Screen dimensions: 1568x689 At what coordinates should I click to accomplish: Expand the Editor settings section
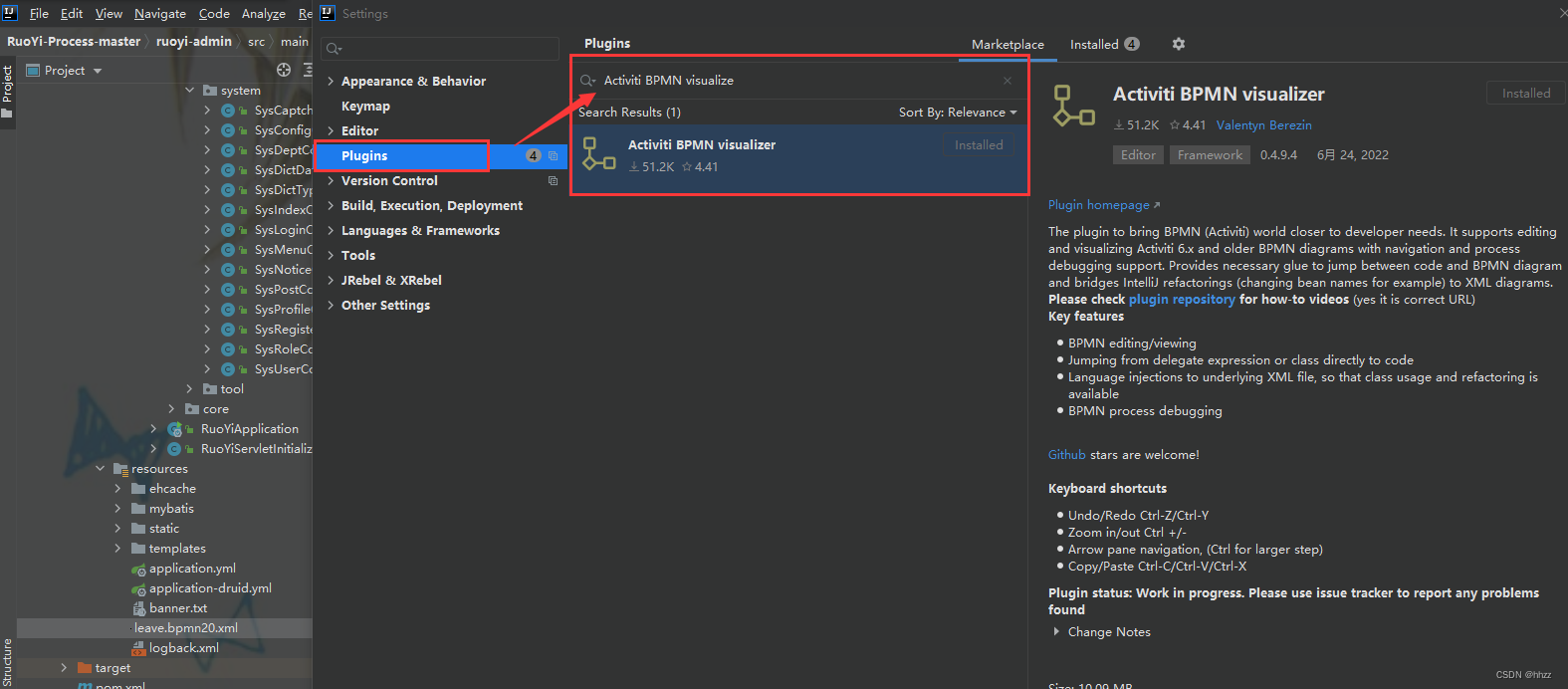[x=331, y=131]
